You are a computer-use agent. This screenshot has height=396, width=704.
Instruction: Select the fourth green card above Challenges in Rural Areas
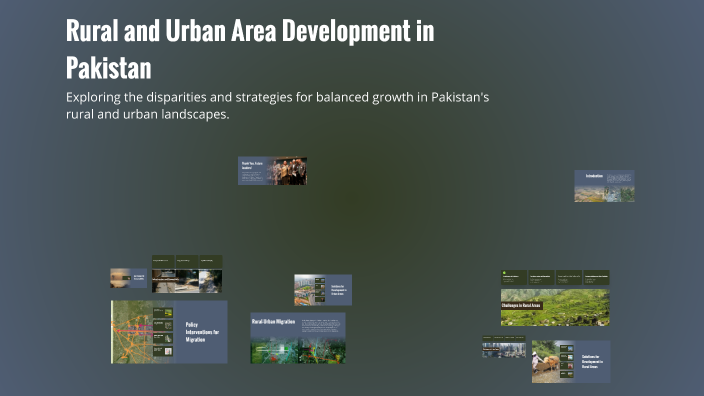click(596, 277)
